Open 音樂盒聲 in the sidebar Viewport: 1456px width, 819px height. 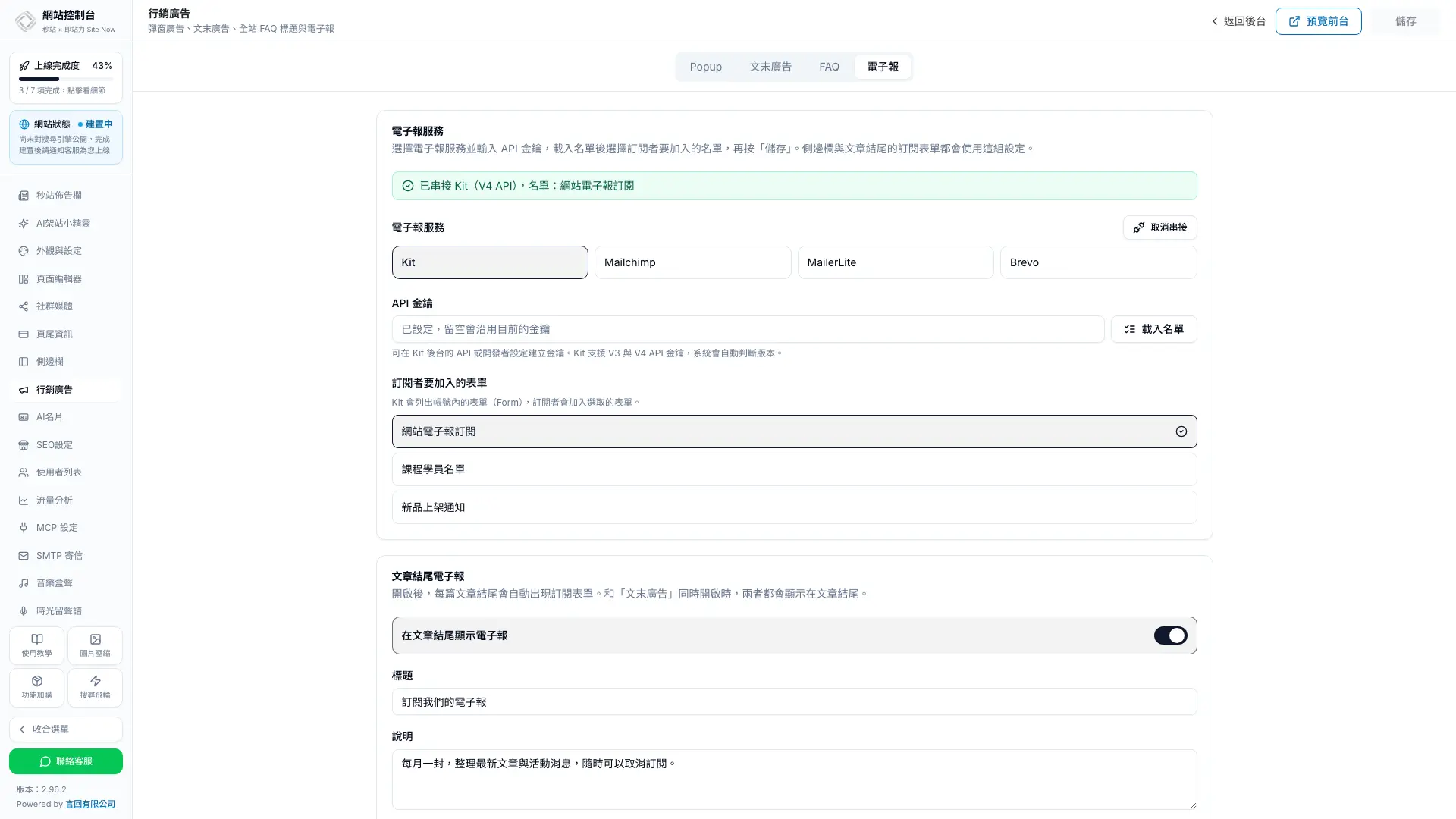(66, 583)
